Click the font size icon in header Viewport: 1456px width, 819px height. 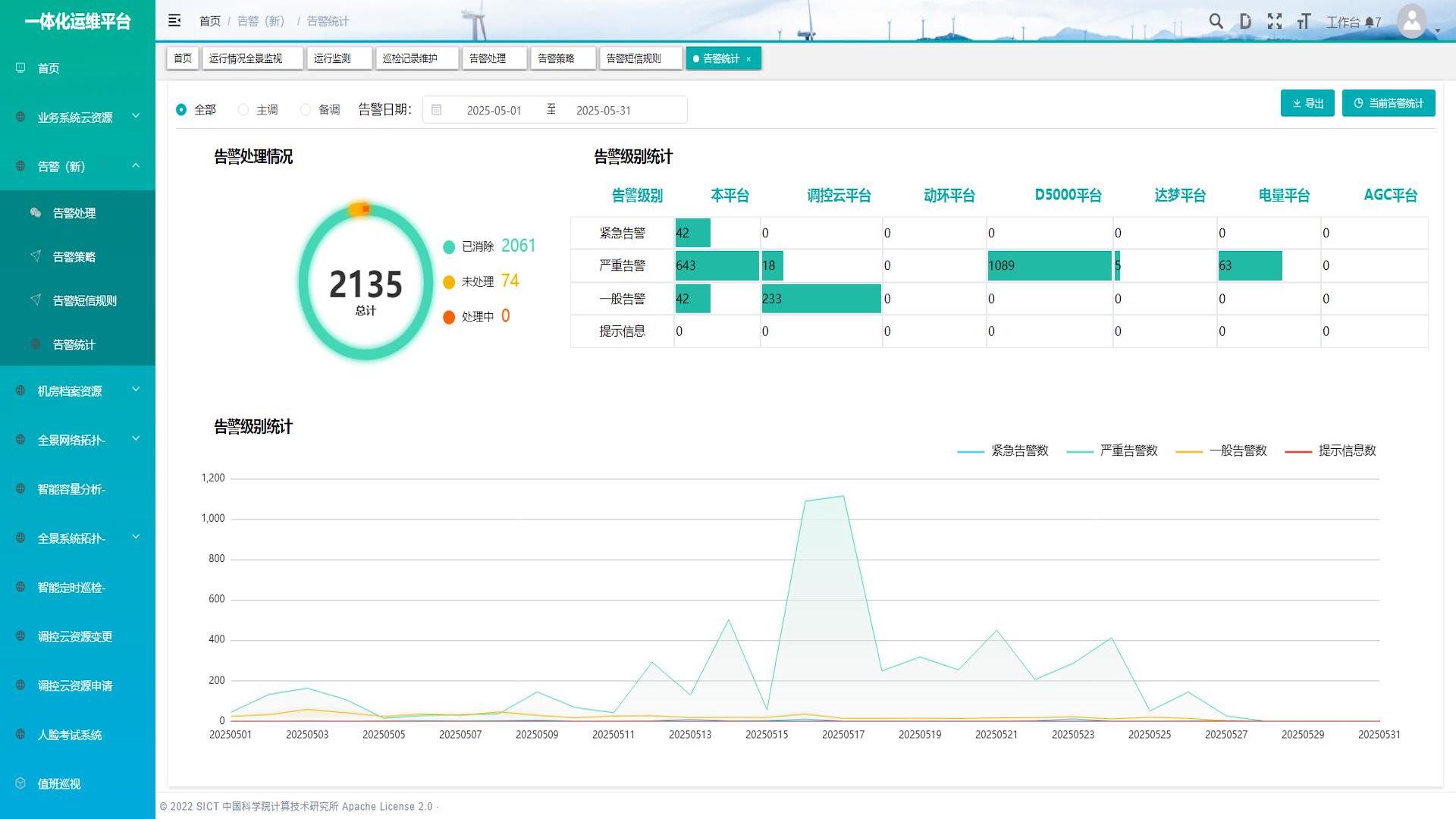pos(1304,21)
